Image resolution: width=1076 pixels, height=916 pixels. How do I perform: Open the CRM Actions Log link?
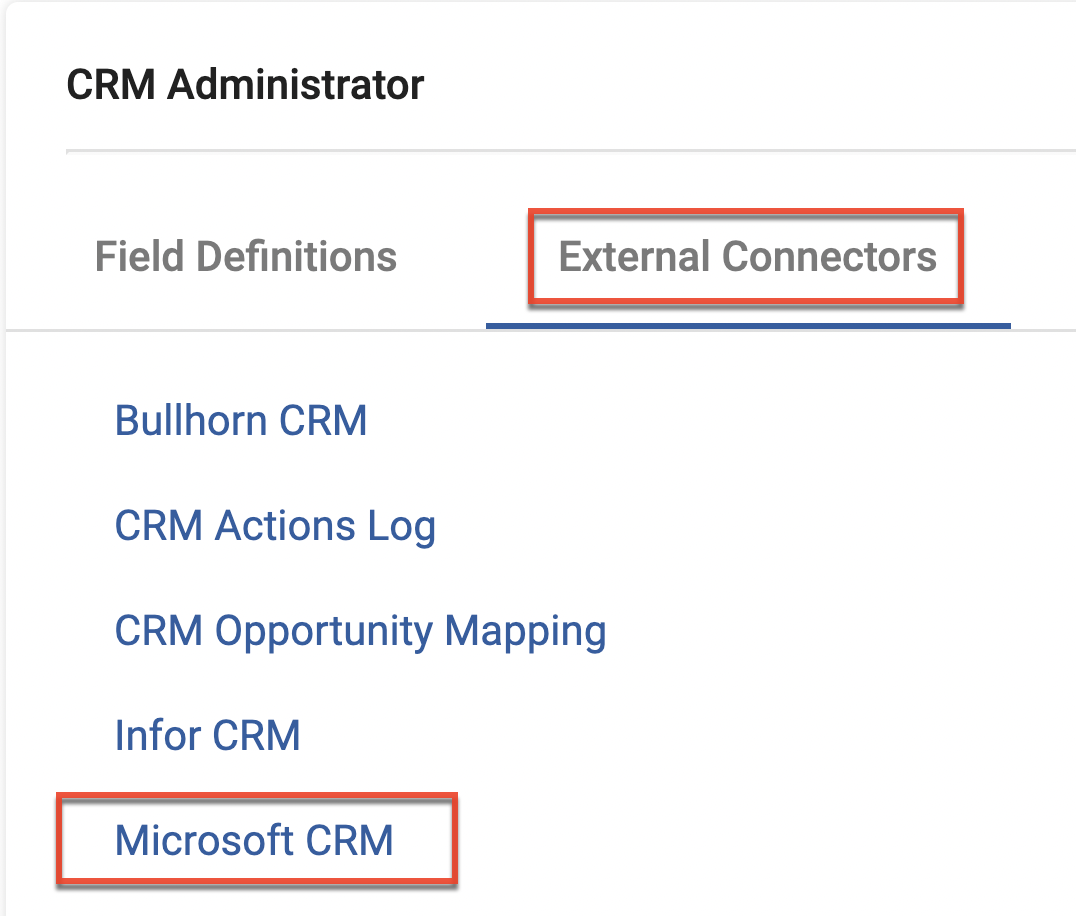tap(275, 526)
